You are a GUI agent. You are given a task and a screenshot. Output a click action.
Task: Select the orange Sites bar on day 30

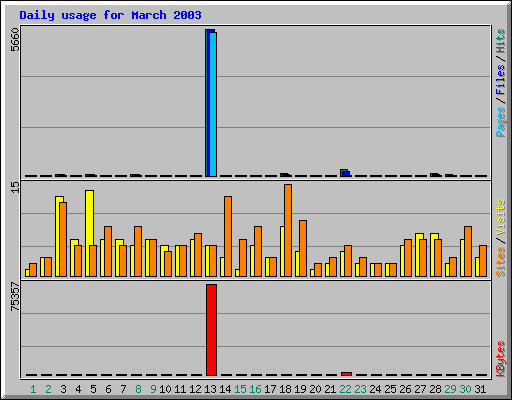(x=468, y=251)
